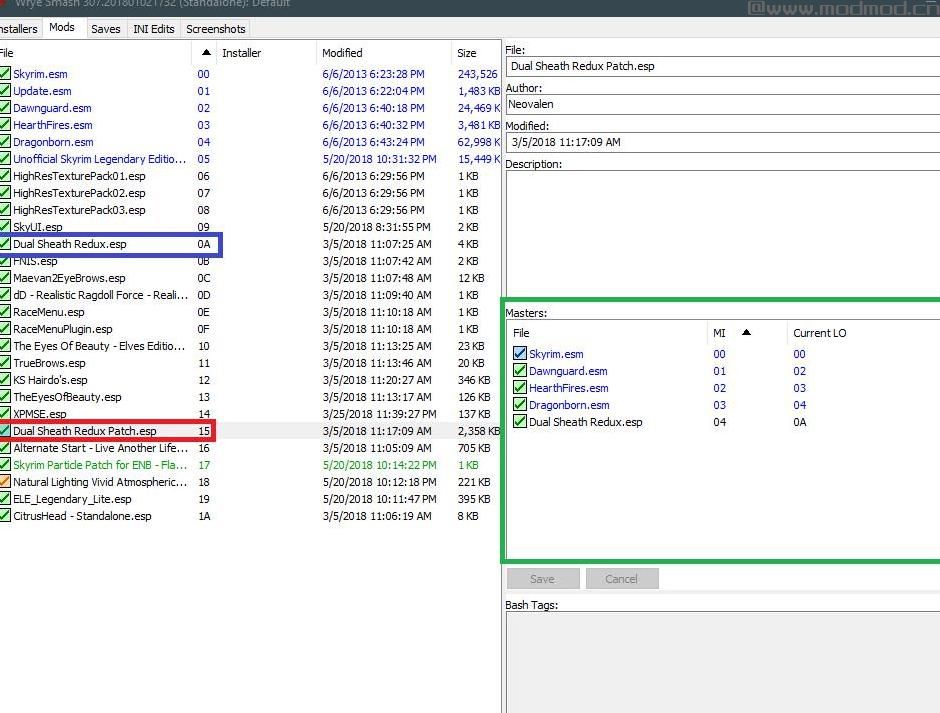Viewport: 940px width, 713px height.
Task: Select TheEyesOfBeauty.esp row
Action: click(x=250, y=397)
